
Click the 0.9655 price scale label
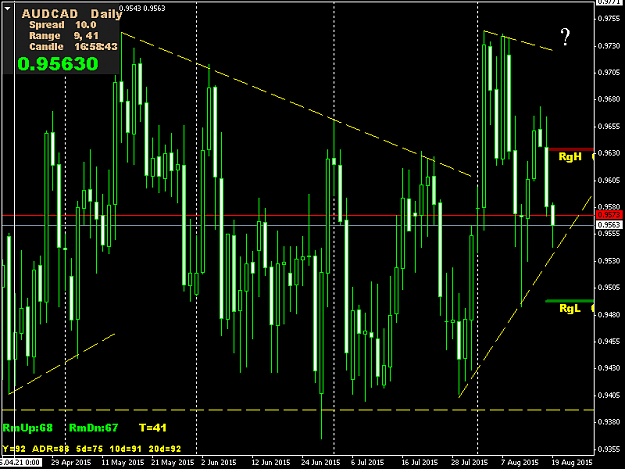tap(609, 126)
